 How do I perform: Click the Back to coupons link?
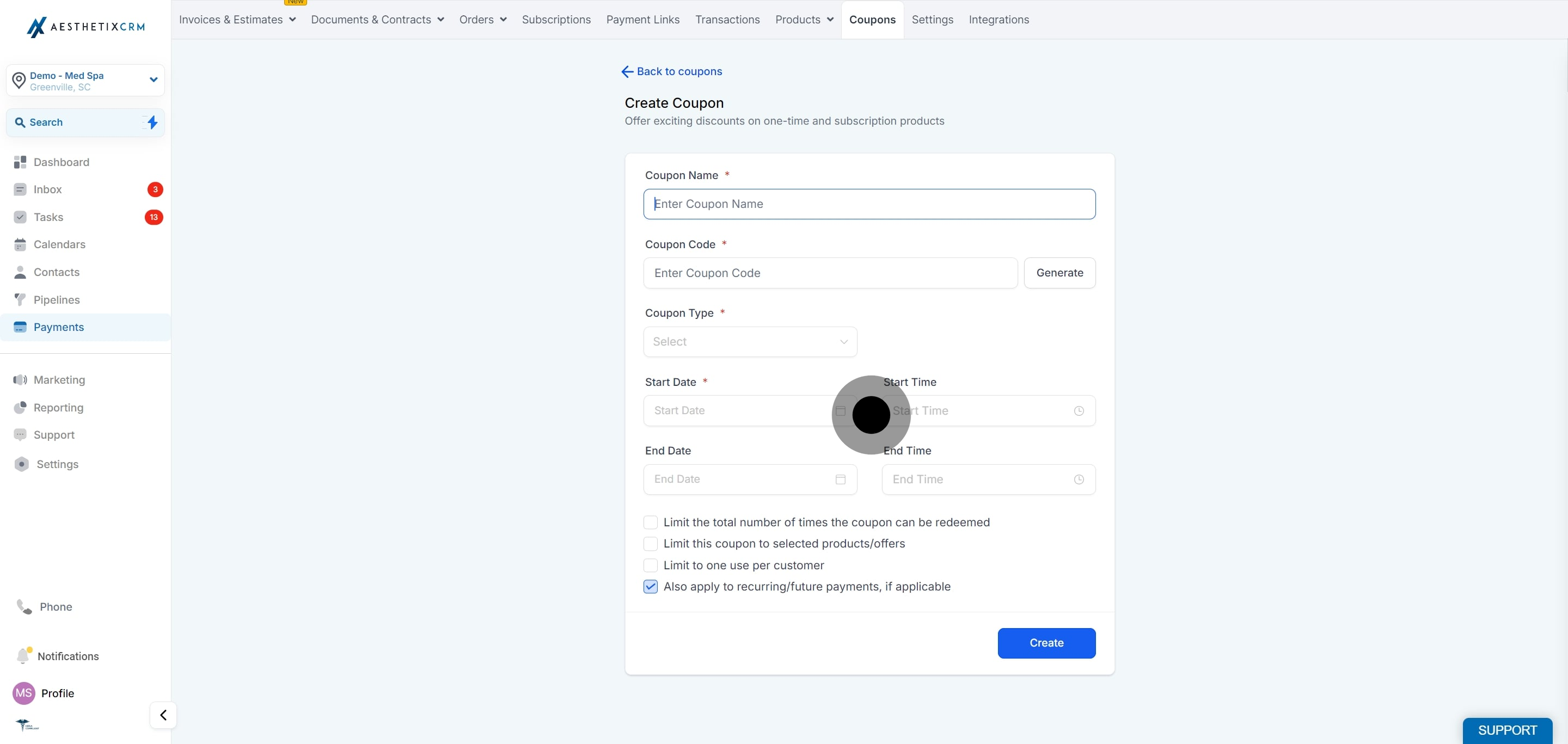(671, 72)
